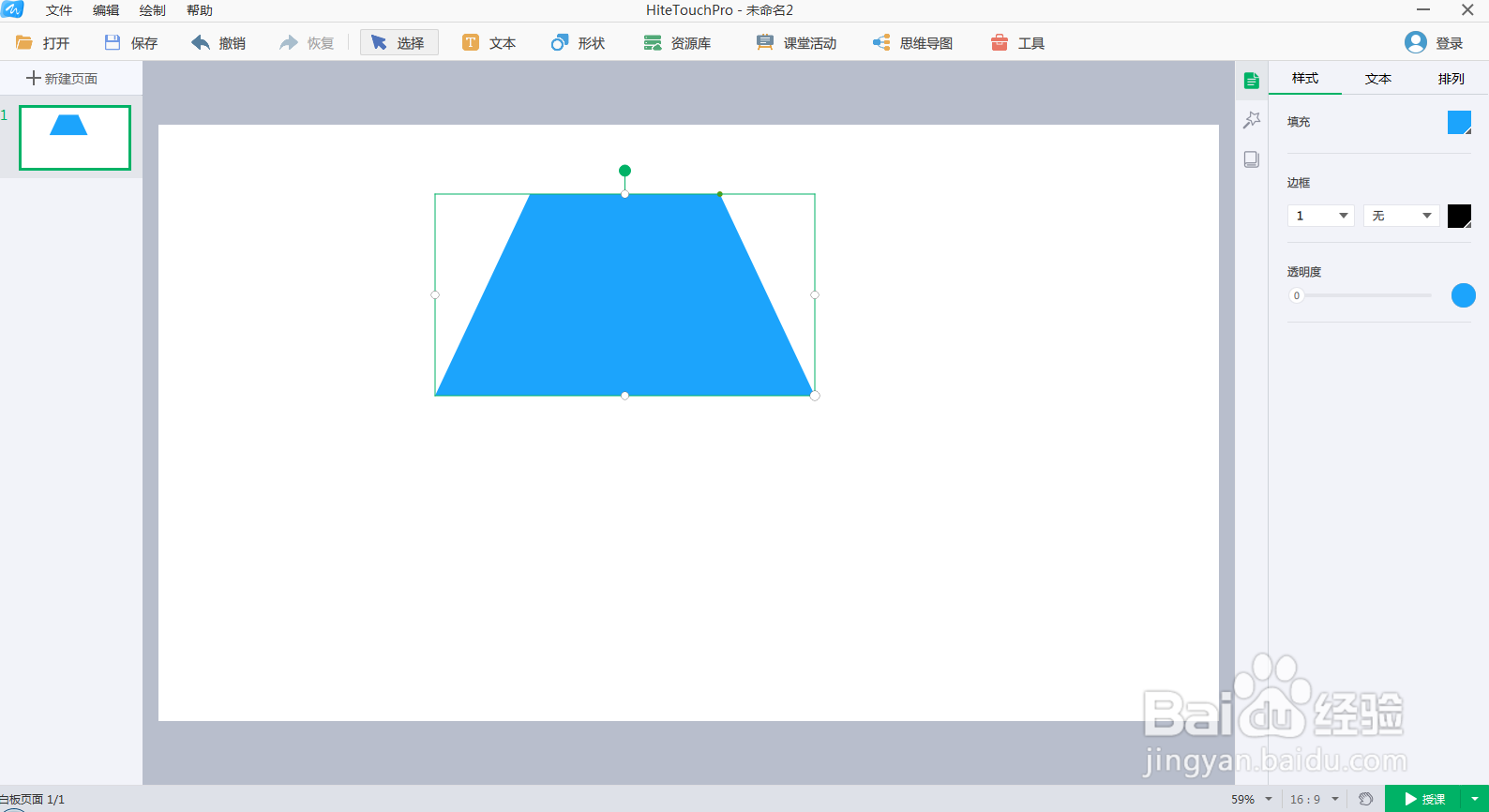Click the hand pan icon in the status bar
Viewport: 1489px width, 812px height.
pos(1366,799)
